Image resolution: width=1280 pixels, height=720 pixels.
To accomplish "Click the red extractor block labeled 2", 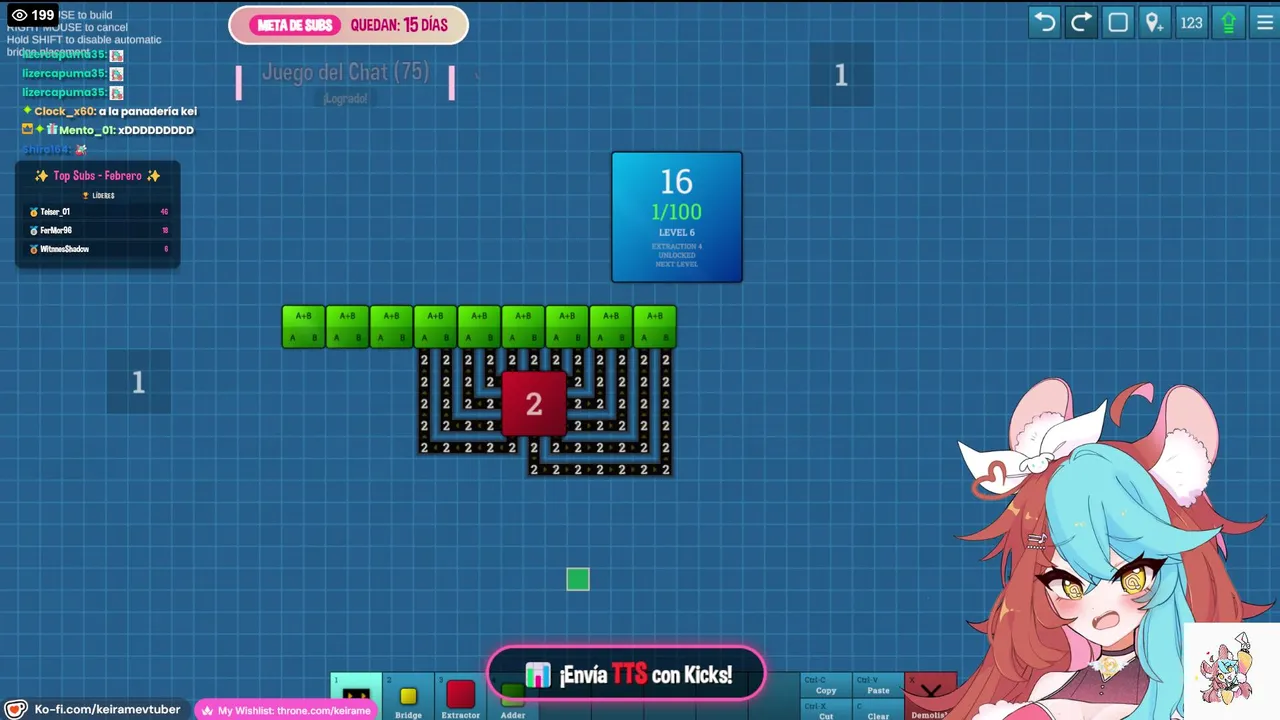I will [534, 404].
